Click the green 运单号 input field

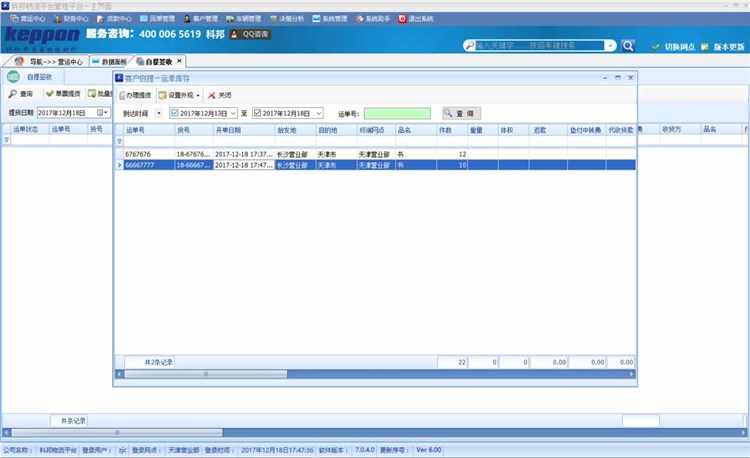pyautogui.click(x=396, y=113)
